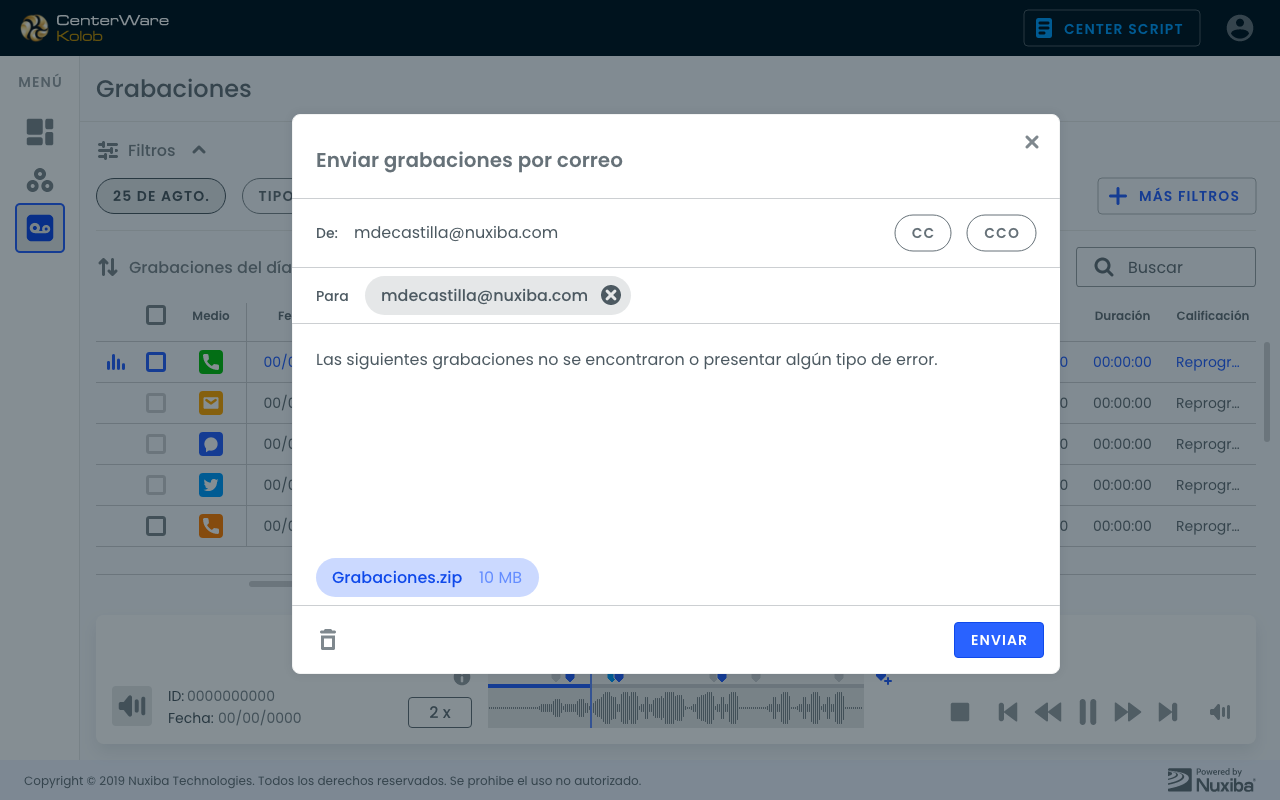Viewport: 1280px width, 800px height.
Task: Click the yellow email media icon
Action: point(211,403)
